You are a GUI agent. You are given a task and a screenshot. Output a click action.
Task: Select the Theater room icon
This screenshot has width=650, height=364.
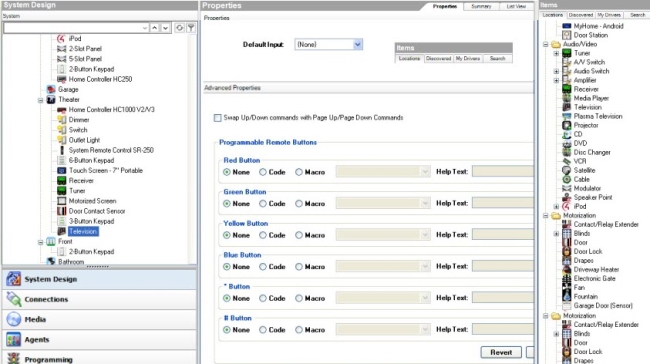51,99
